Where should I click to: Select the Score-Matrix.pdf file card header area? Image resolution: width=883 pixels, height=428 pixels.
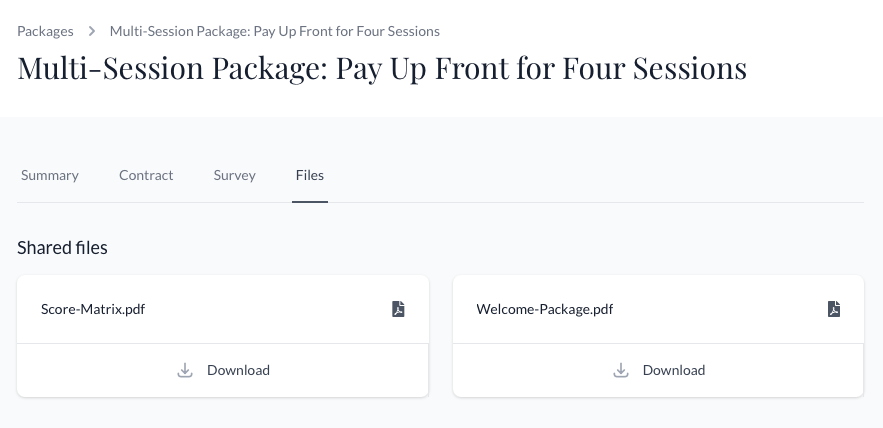point(223,309)
